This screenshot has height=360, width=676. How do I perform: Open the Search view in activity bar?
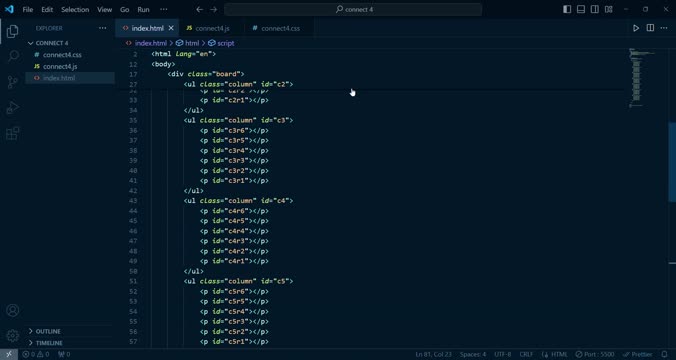point(13,56)
